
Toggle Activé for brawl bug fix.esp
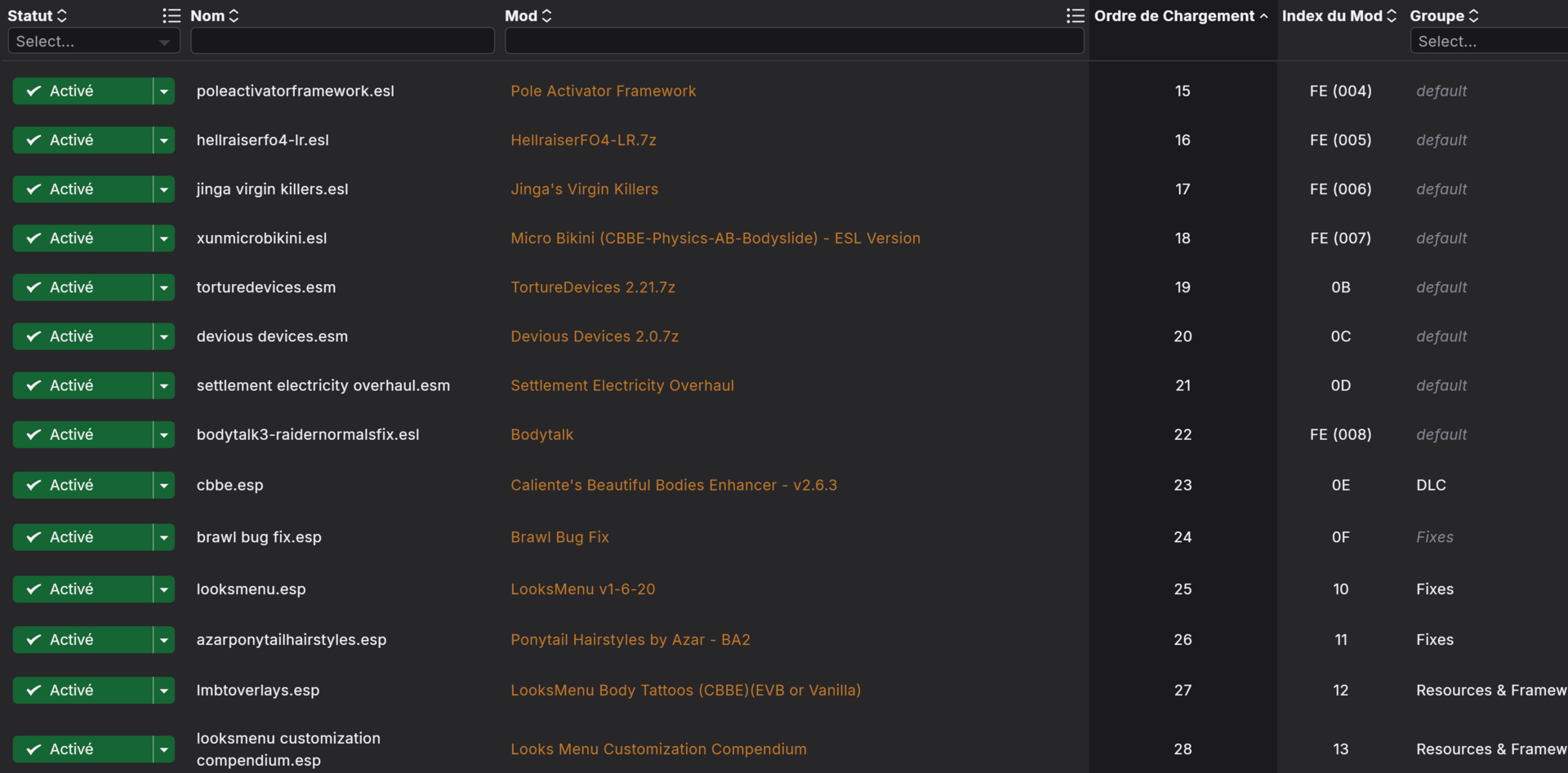pyautogui.click(x=82, y=536)
